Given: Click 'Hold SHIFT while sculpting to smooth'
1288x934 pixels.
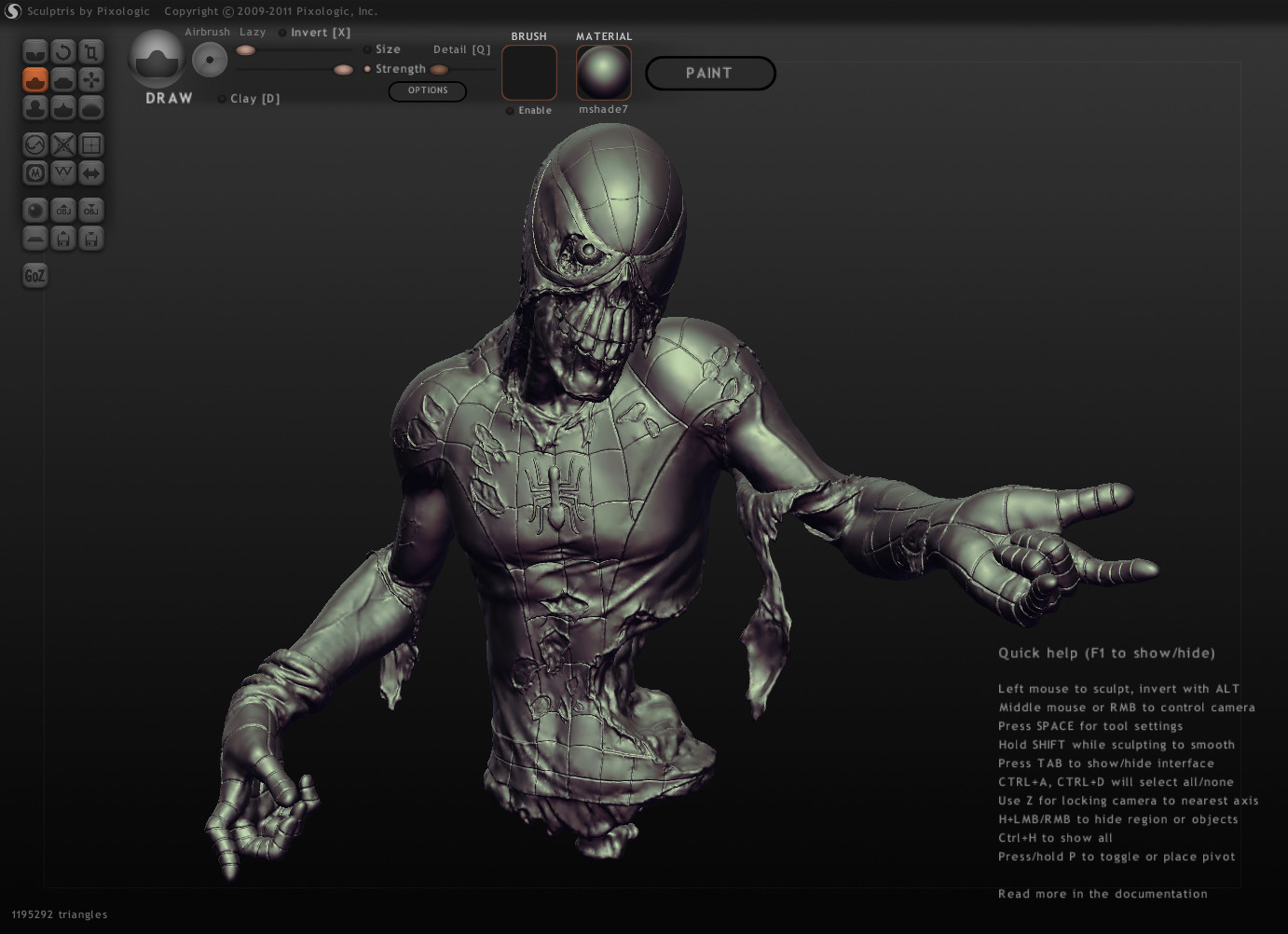Looking at the screenshot, I should [x=1117, y=745].
